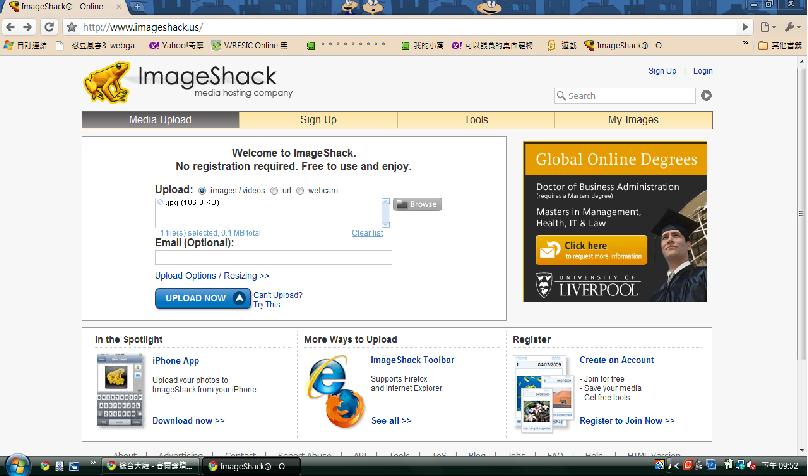This screenshot has height=476, width=808.
Task: Click the UPLOAD NOW button
Action: (x=203, y=298)
